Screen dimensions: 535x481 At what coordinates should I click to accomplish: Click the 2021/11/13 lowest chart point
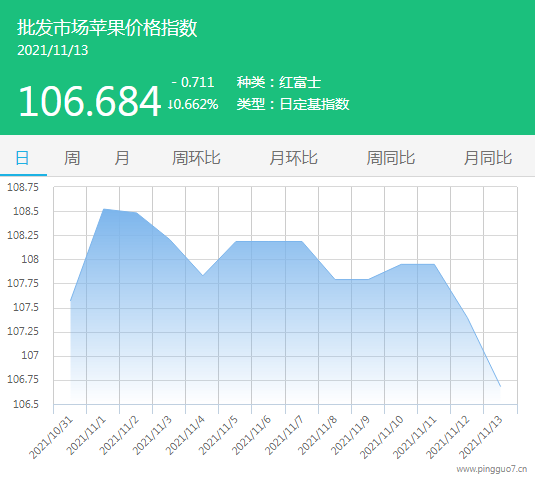(x=501, y=387)
